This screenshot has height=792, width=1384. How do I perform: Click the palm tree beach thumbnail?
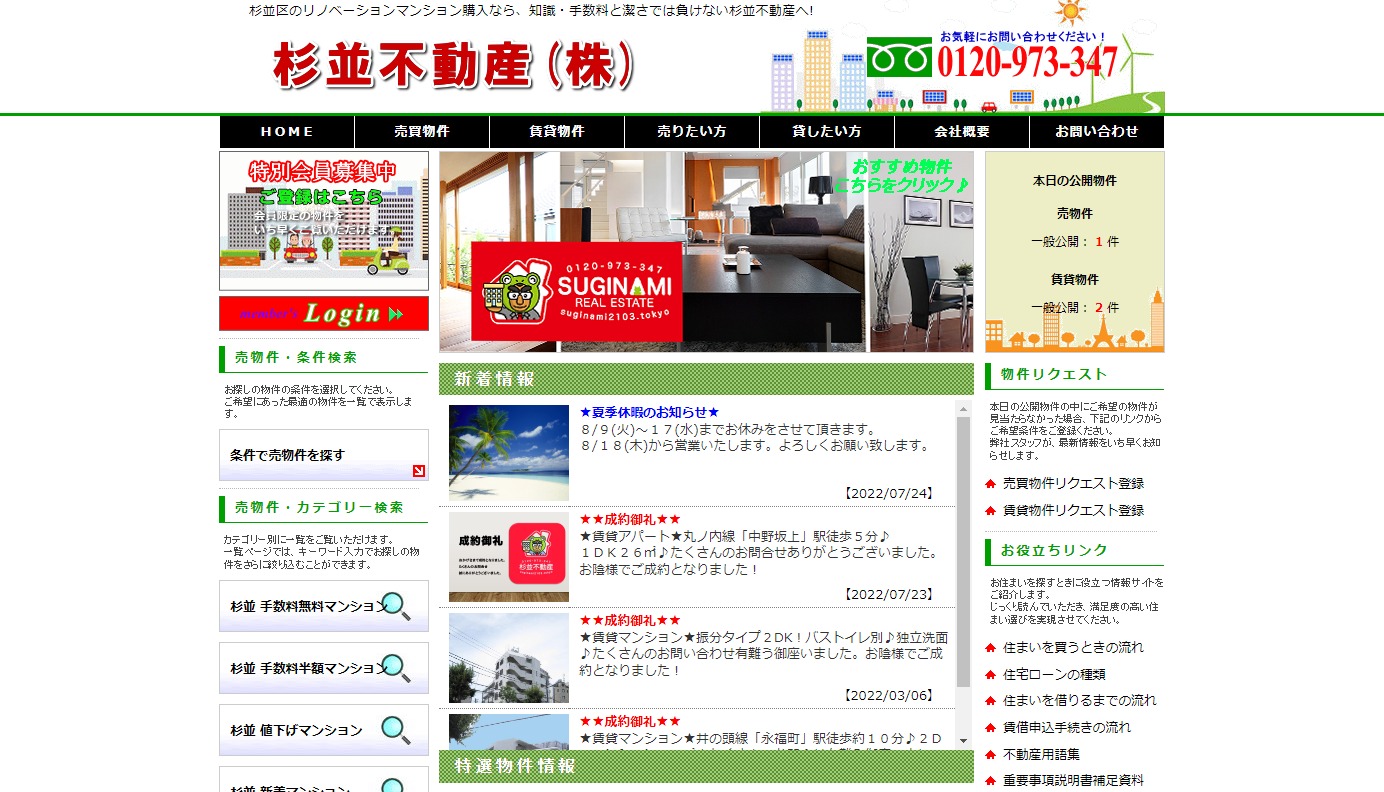tap(509, 453)
